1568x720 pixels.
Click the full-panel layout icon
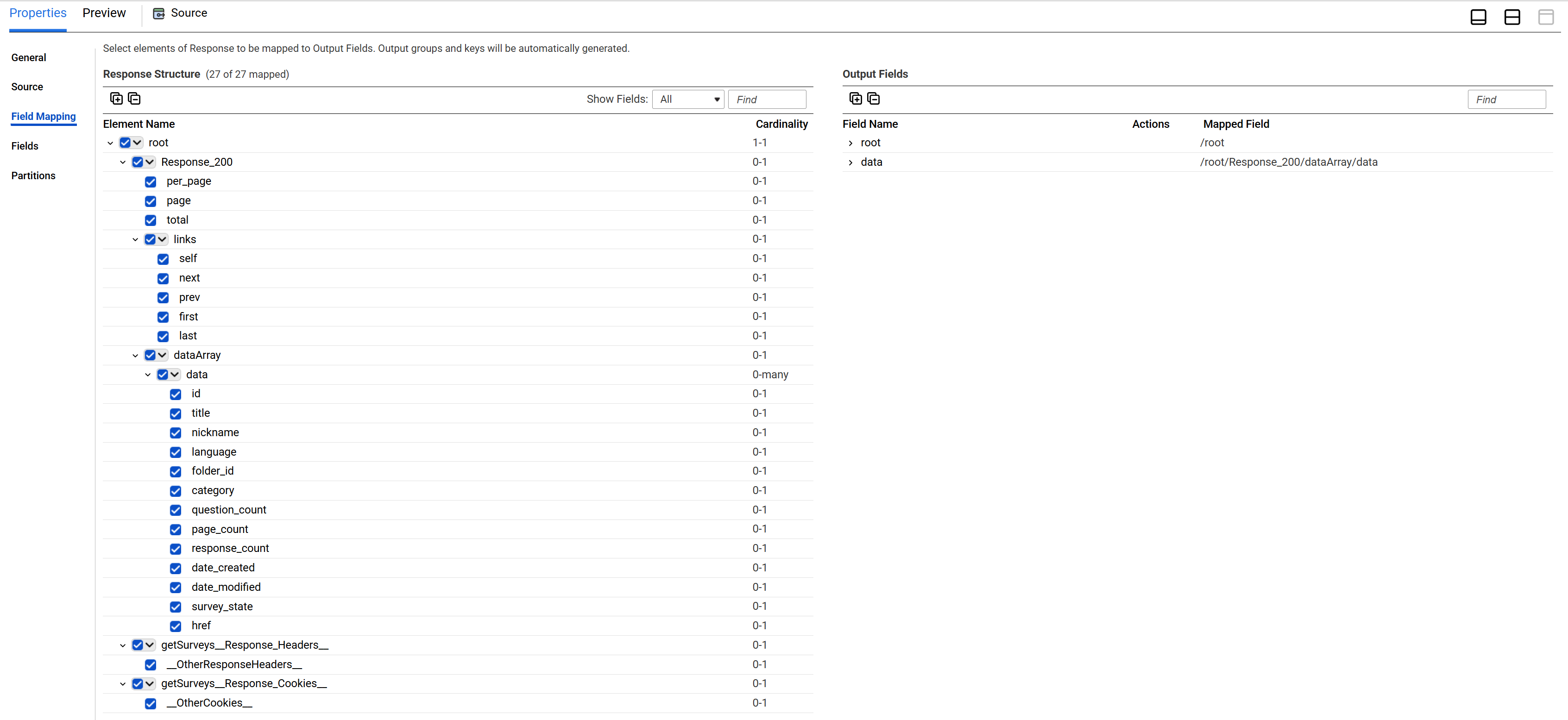click(1546, 17)
